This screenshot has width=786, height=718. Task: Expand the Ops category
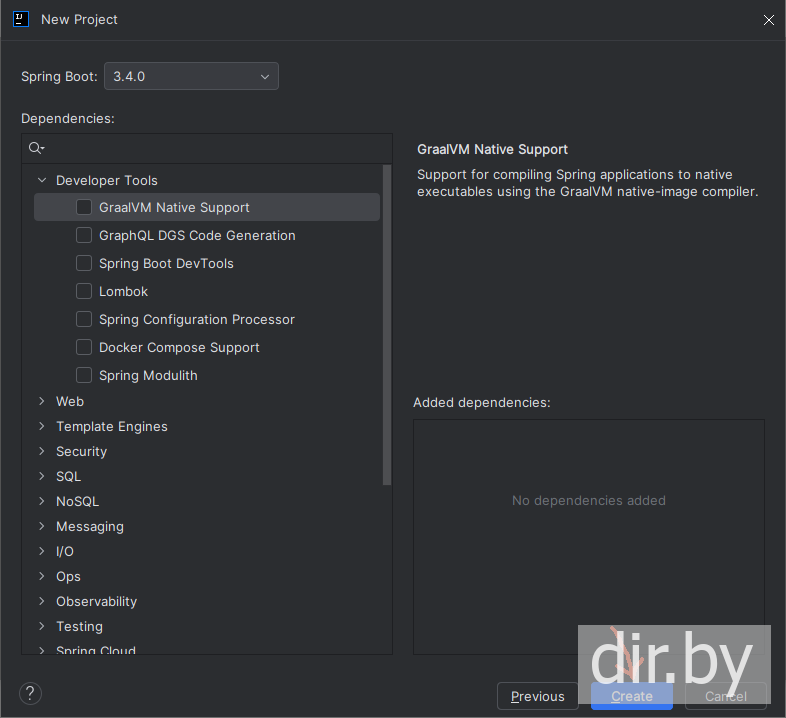coord(42,576)
